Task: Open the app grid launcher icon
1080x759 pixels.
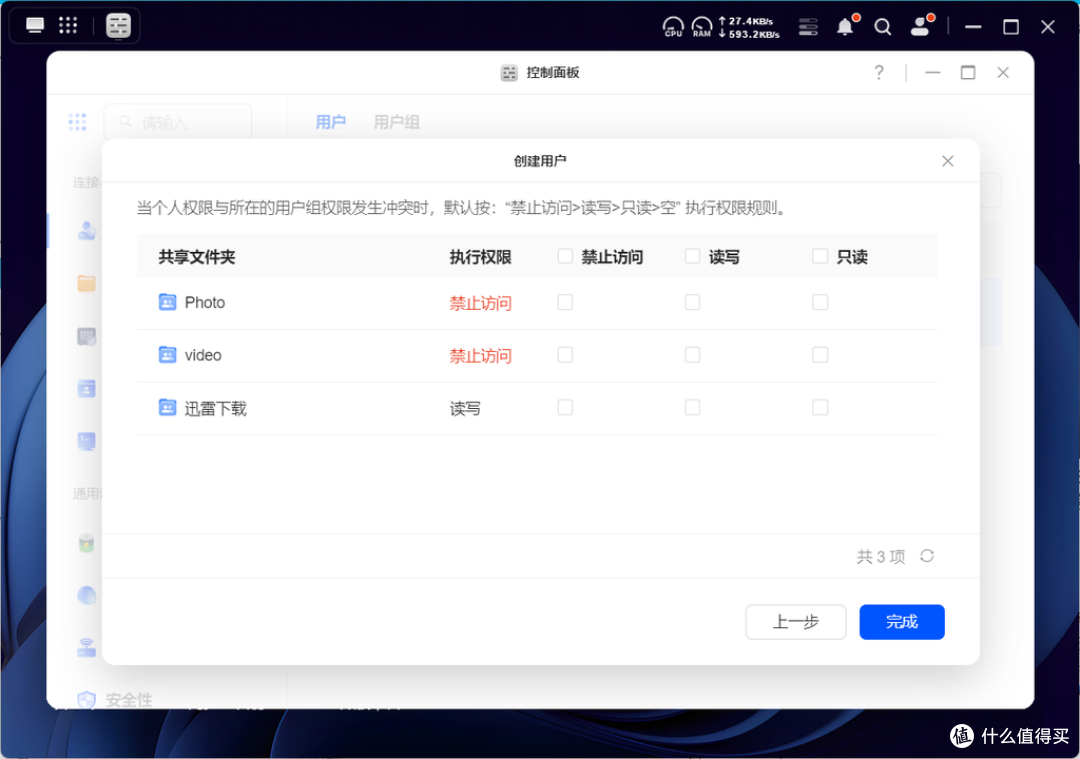Action: pos(68,26)
